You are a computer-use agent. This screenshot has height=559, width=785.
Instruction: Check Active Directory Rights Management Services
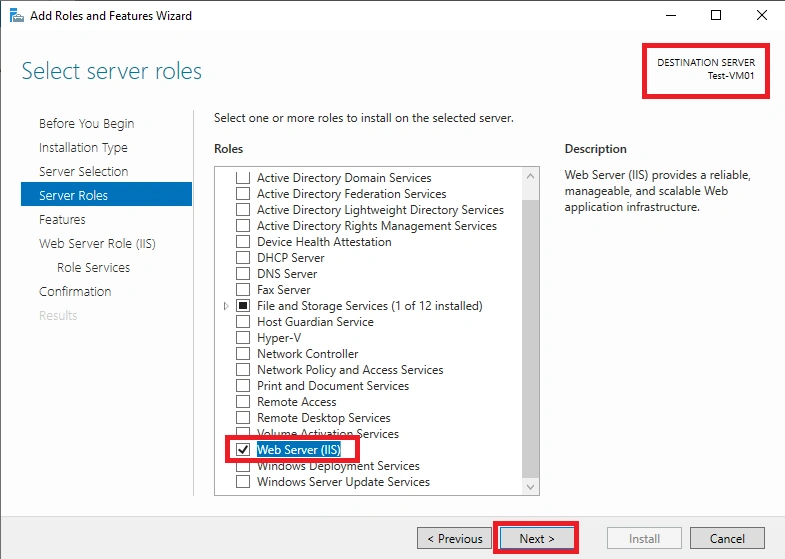[x=243, y=226]
